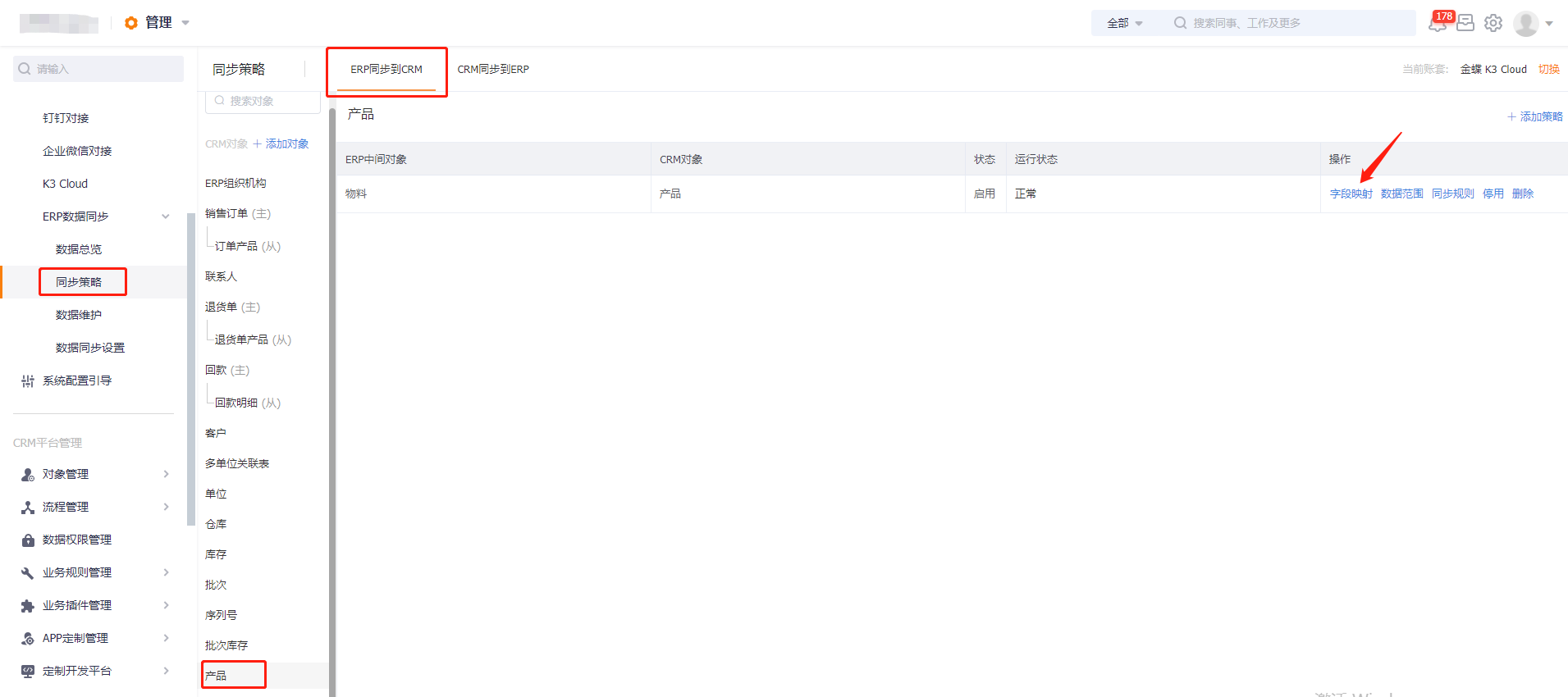Viewport: 1568px width, 697px height.
Task: Expand the APP定制管理 chevron
Action: (x=166, y=638)
